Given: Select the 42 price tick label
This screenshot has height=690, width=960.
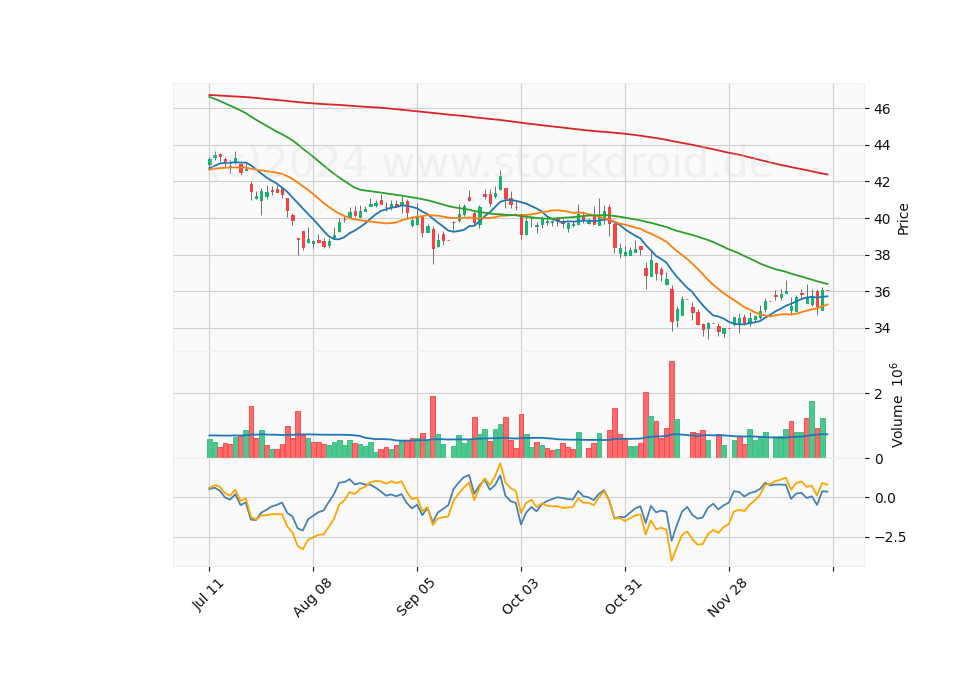Looking at the screenshot, I should 882,182.
